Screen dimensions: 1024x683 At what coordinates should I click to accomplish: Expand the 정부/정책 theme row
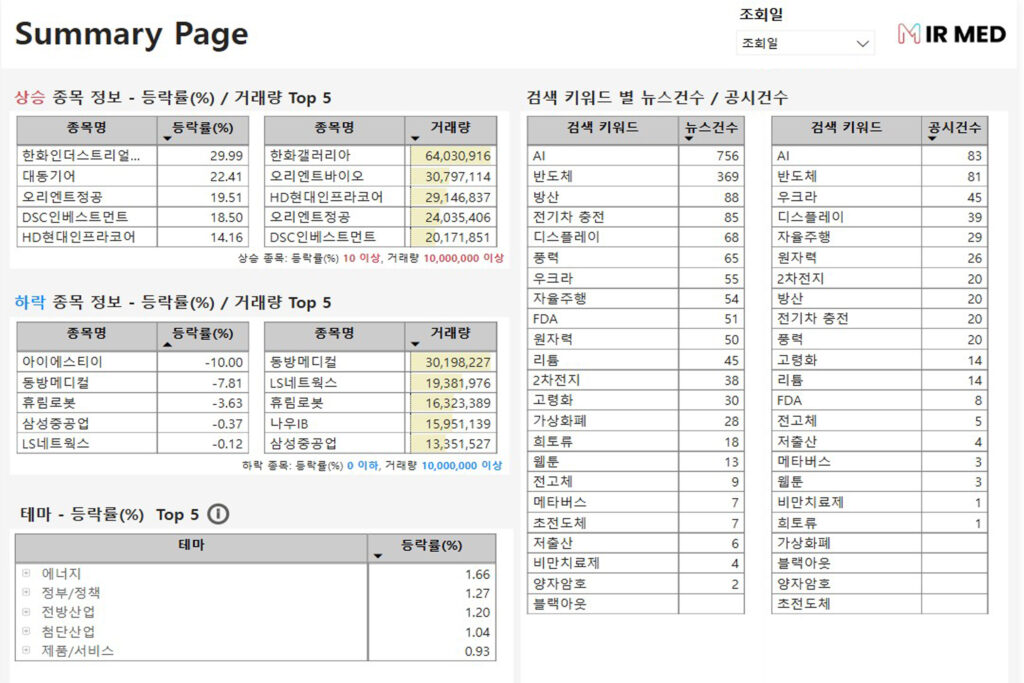pyautogui.click(x=26, y=592)
